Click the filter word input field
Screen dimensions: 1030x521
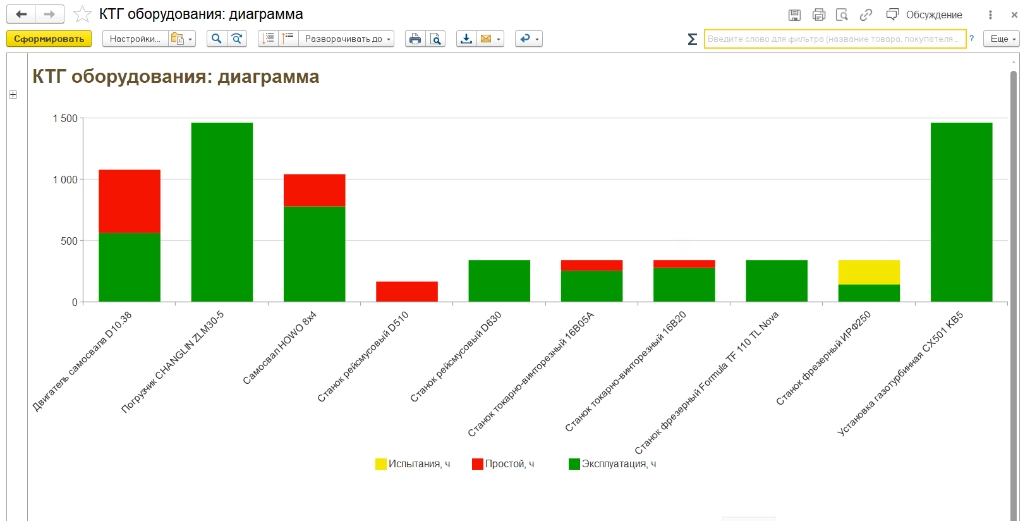[835, 39]
